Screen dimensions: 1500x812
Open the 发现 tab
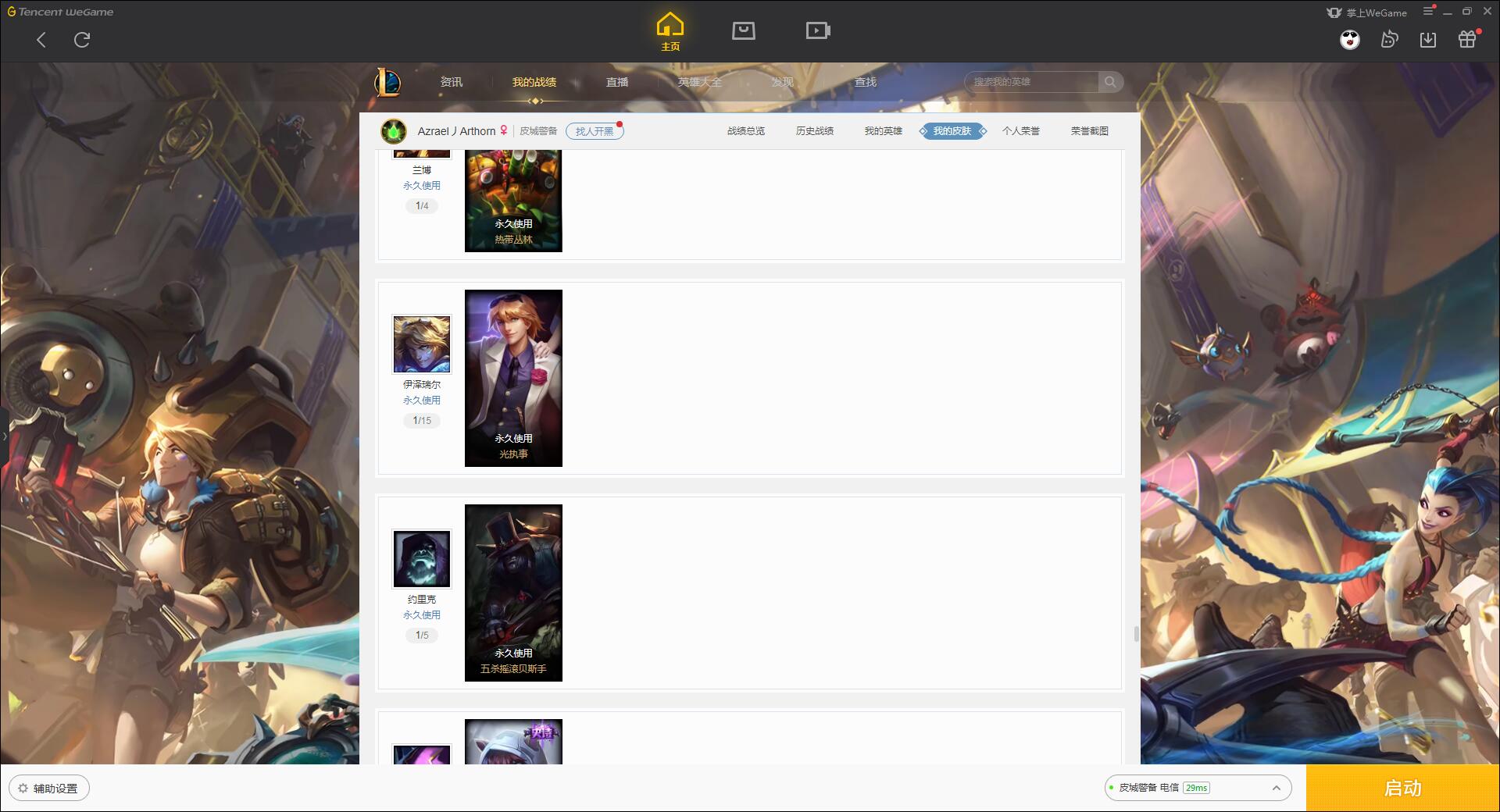(x=783, y=82)
